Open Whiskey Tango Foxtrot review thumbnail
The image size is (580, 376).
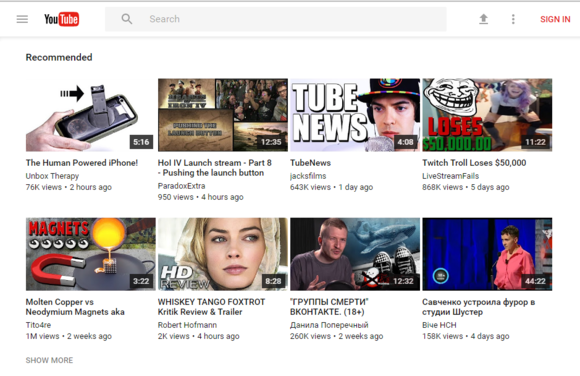tap(223, 254)
